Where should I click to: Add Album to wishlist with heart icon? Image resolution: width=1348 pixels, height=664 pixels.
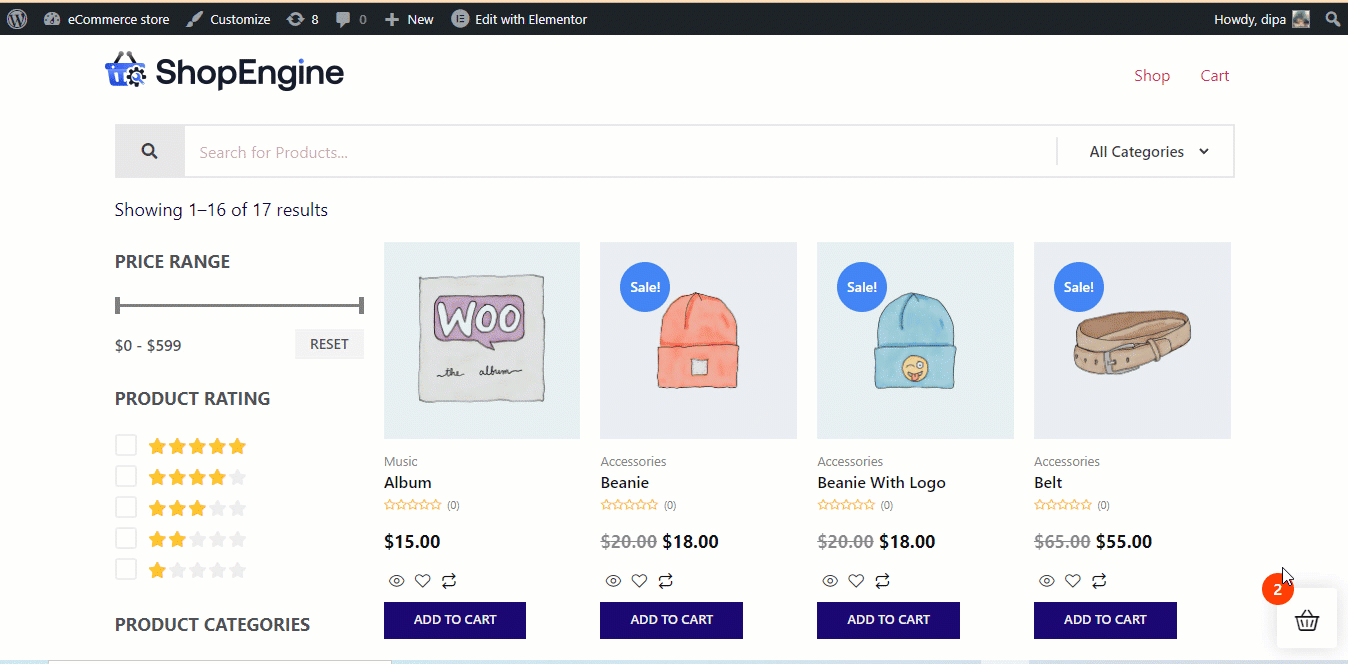[x=423, y=581]
